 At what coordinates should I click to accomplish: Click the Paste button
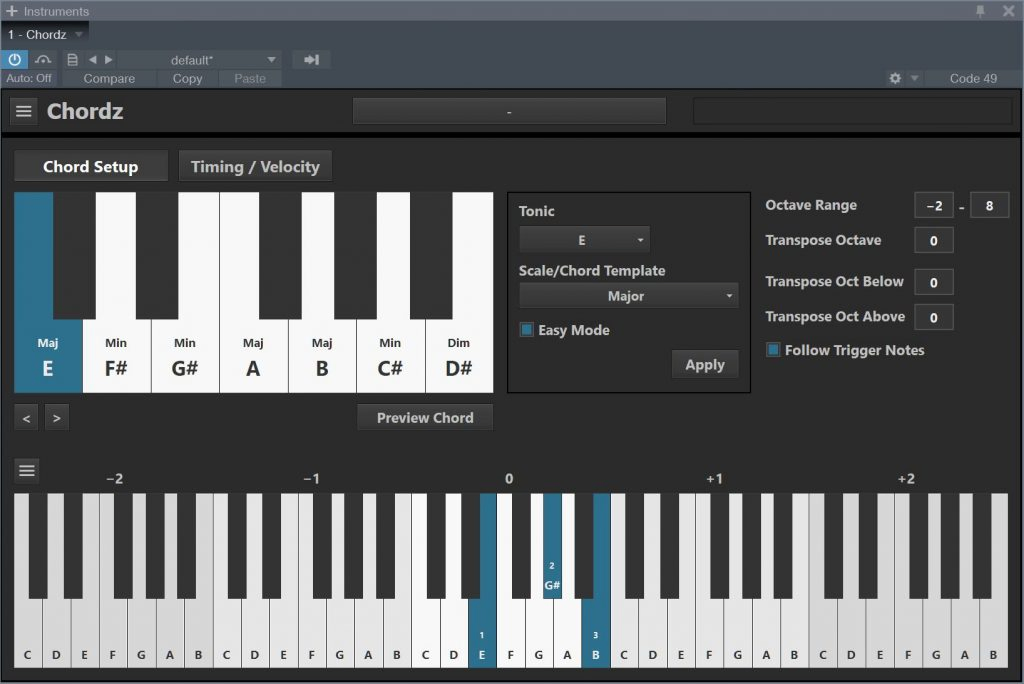(250, 78)
